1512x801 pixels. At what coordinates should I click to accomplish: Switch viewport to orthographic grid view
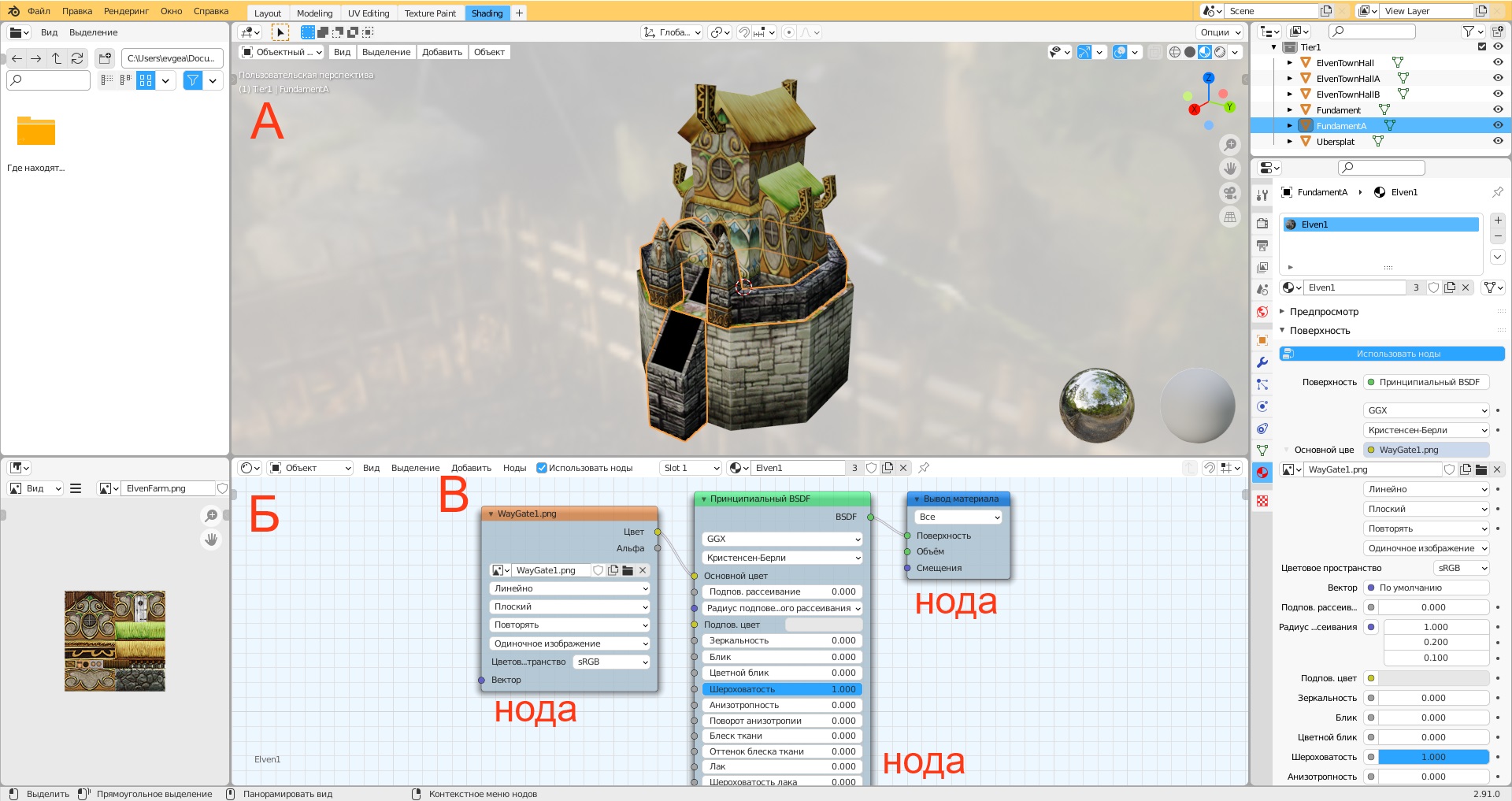click(x=1229, y=217)
